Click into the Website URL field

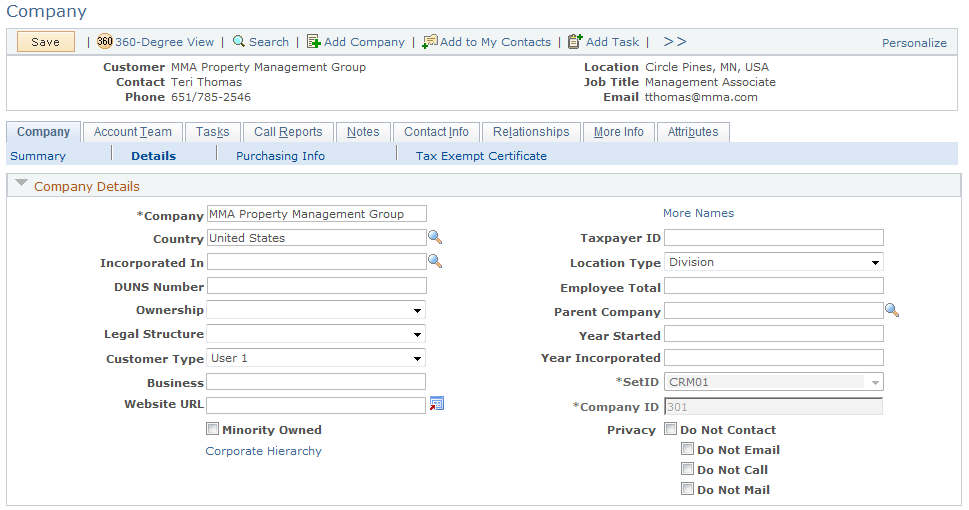(316, 405)
